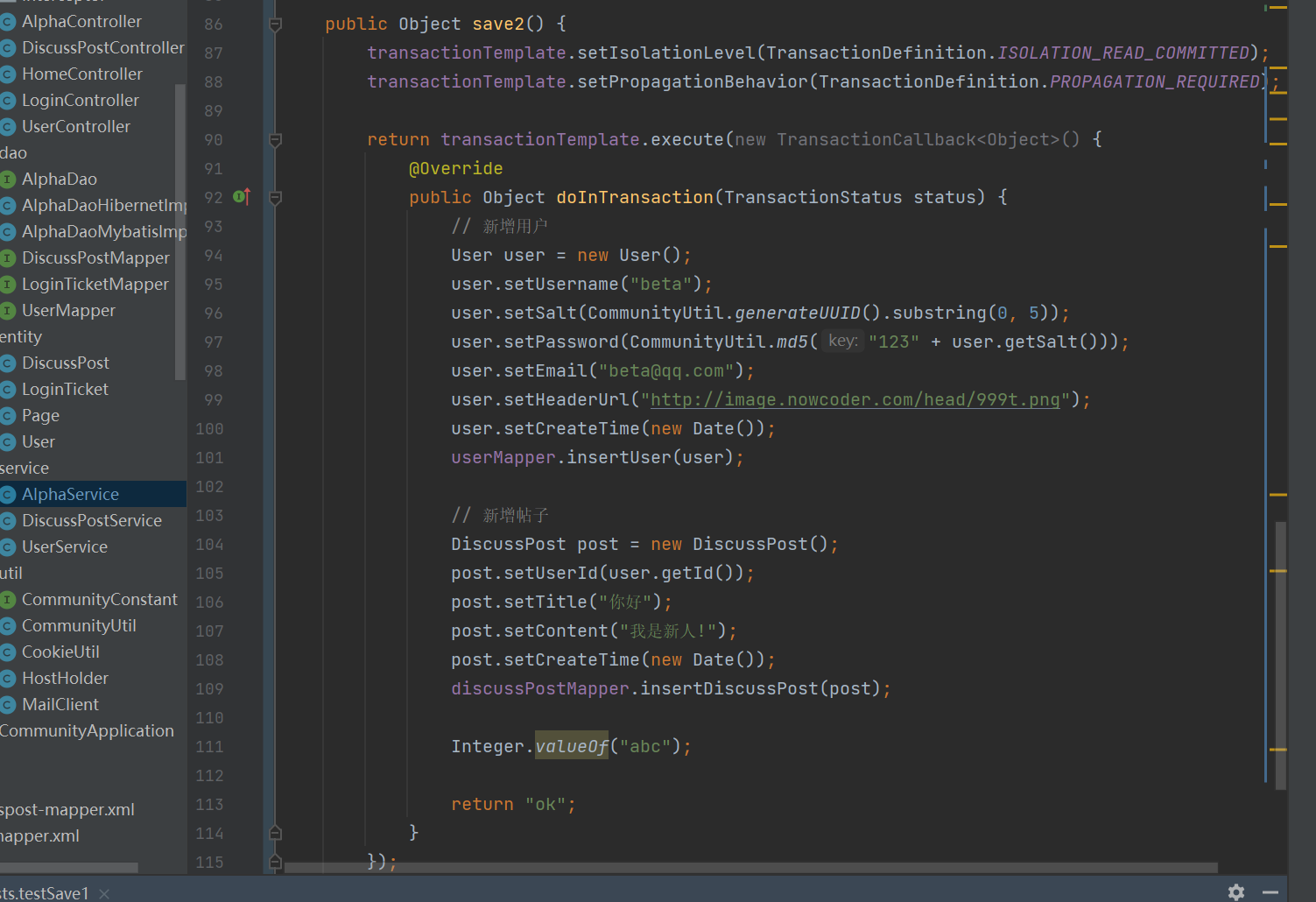Select the service package folder
Image resolution: width=1316 pixels, height=902 pixels.
pyautogui.click(x=24, y=468)
